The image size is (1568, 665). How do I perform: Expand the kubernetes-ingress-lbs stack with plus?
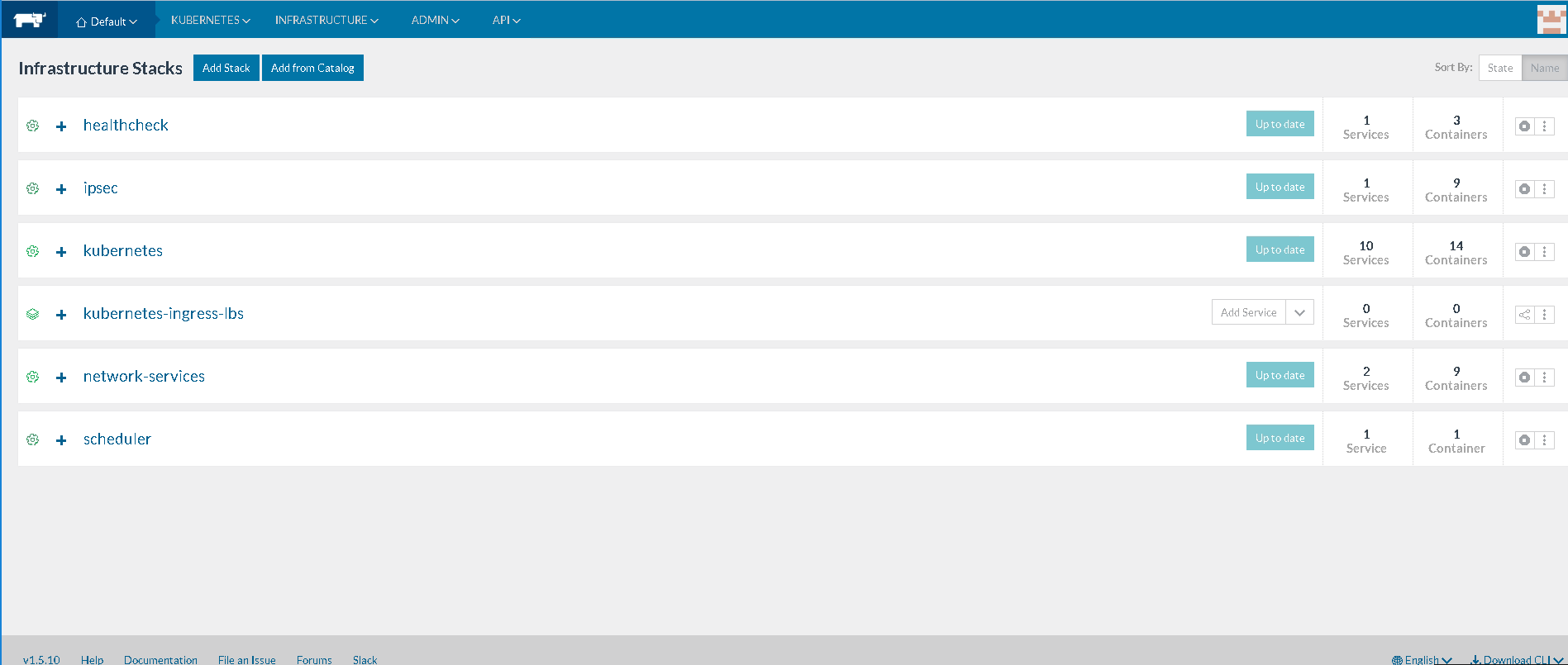click(61, 315)
